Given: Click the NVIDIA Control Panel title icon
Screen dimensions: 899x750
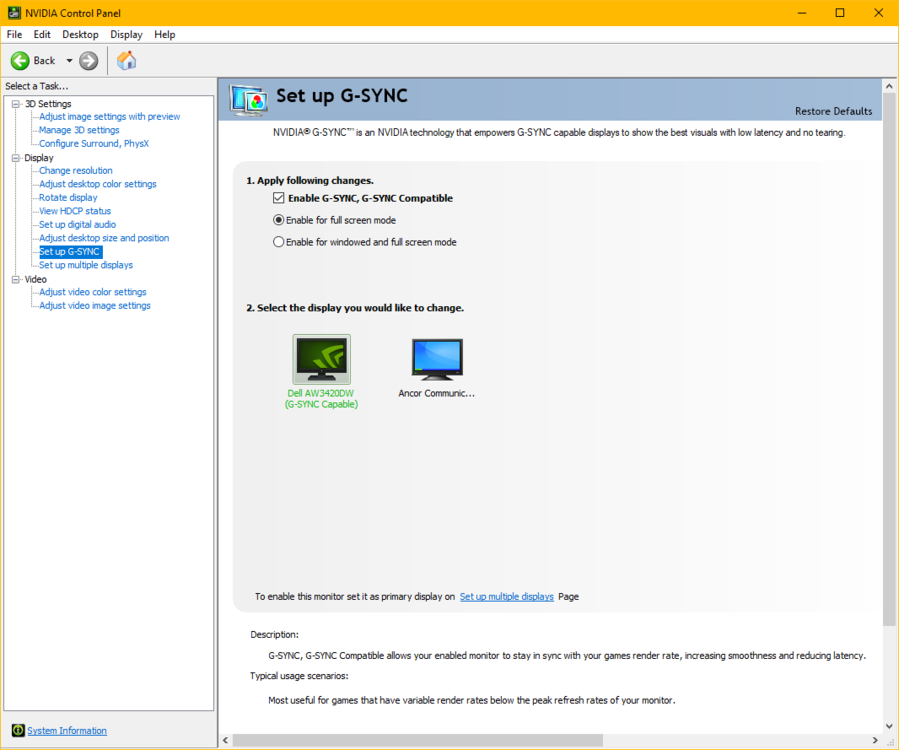Looking at the screenshot, I should [x=14, y=13].
